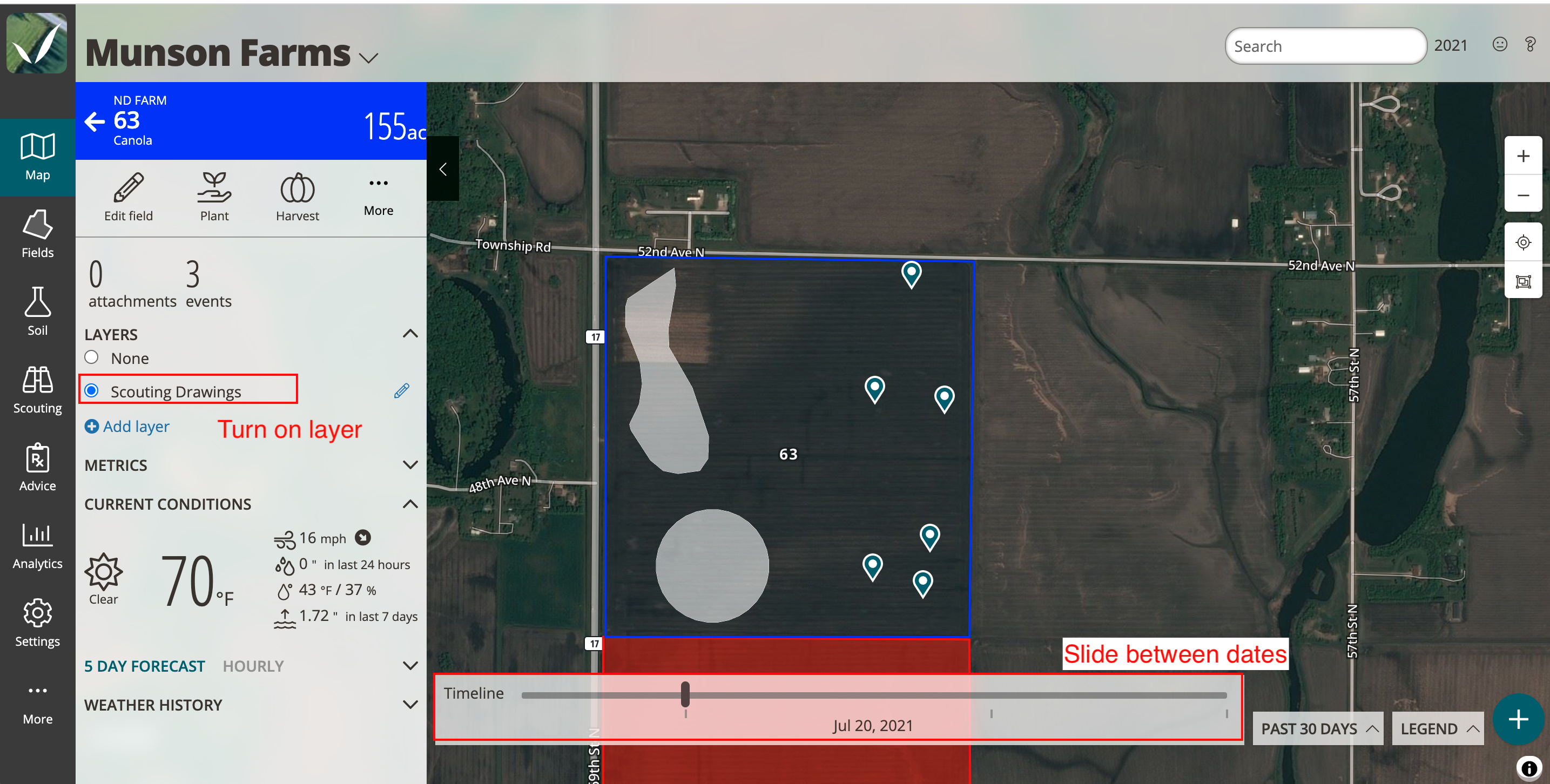Expand the forecast section chevron

(x=410, y=665)
